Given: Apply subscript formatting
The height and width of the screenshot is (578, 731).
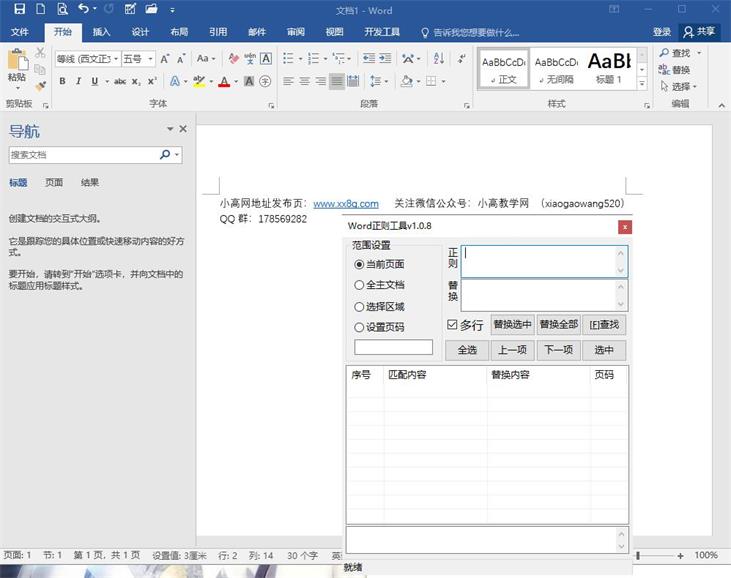Looking at the screenshot, I should (136, 82).
